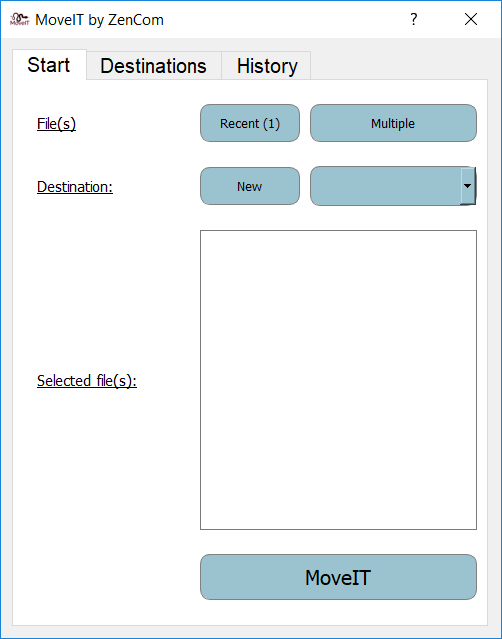Click the MoveIT app icon in title bar
Viewport: 502px width, 639px height.
[x=20, y=19]
